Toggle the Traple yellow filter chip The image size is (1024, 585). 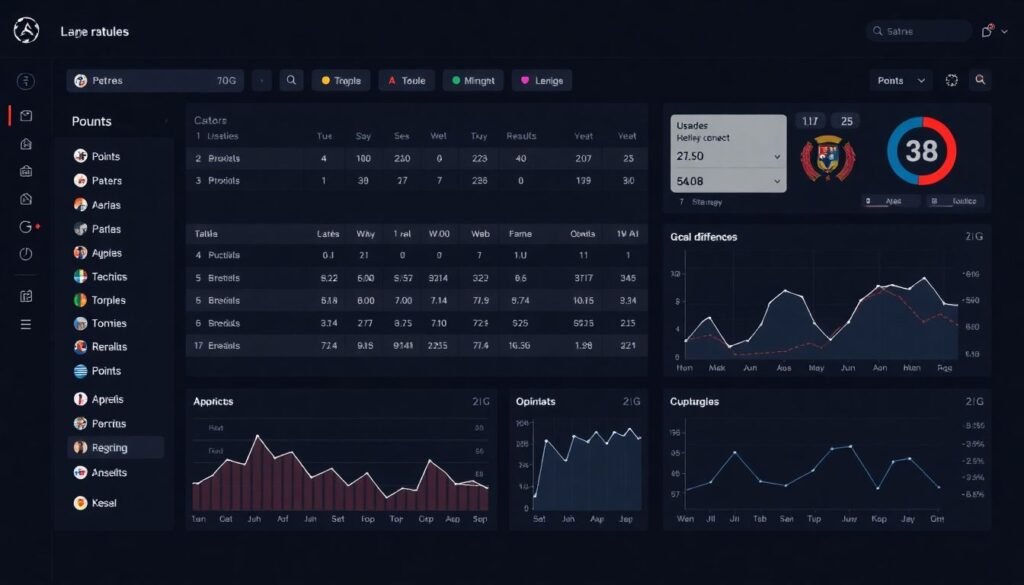(340, 81)
